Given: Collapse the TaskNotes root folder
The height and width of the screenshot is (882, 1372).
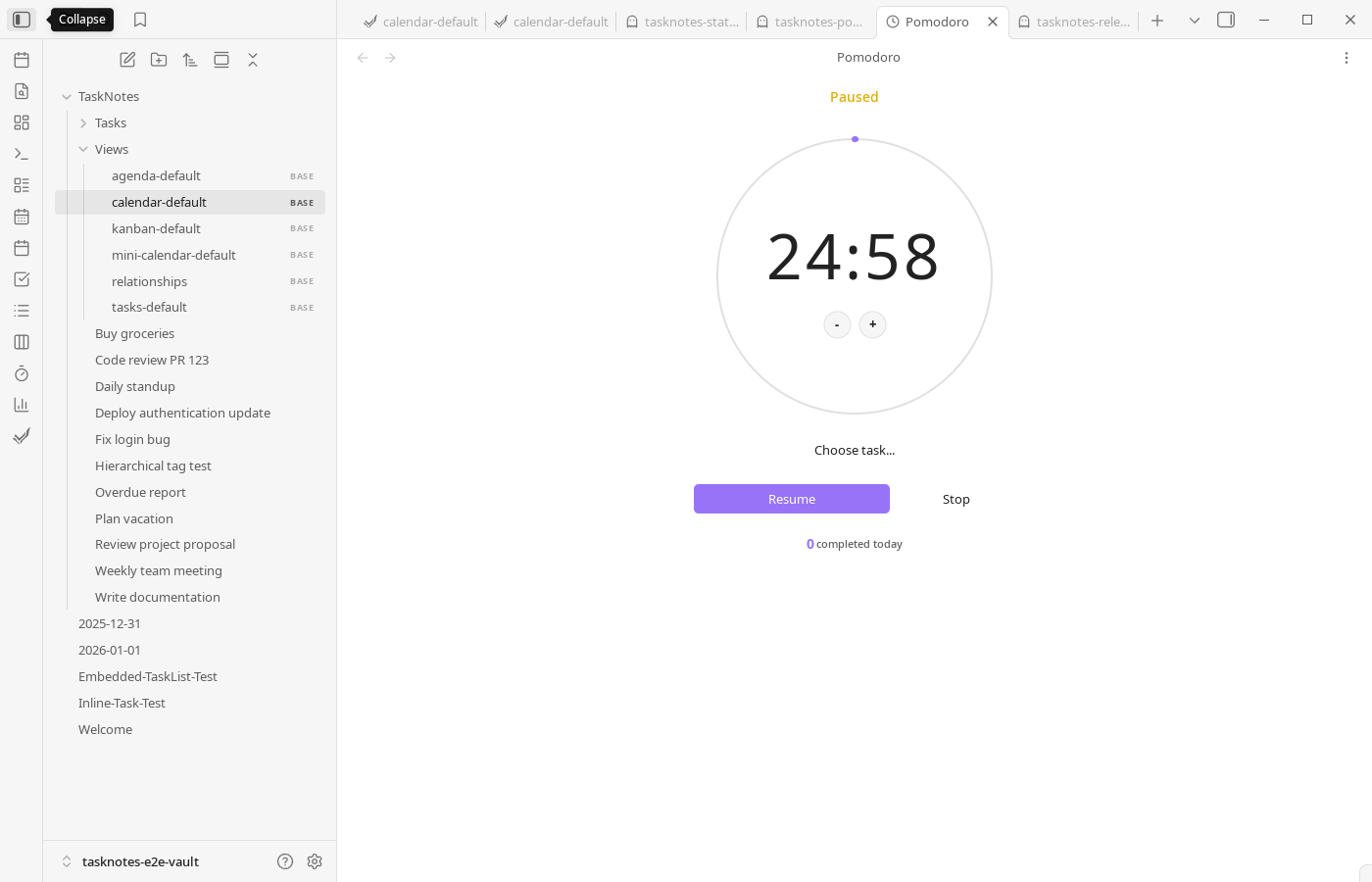Looking at the screenshot, I should pos(67,96).
